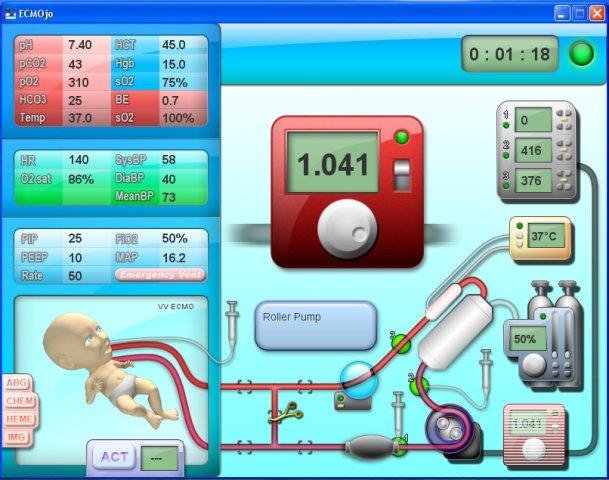Image resolution: width=609 pixels, height=480 pixels.
Task: Click the bubble detector sphere
Action: [358, 381]
